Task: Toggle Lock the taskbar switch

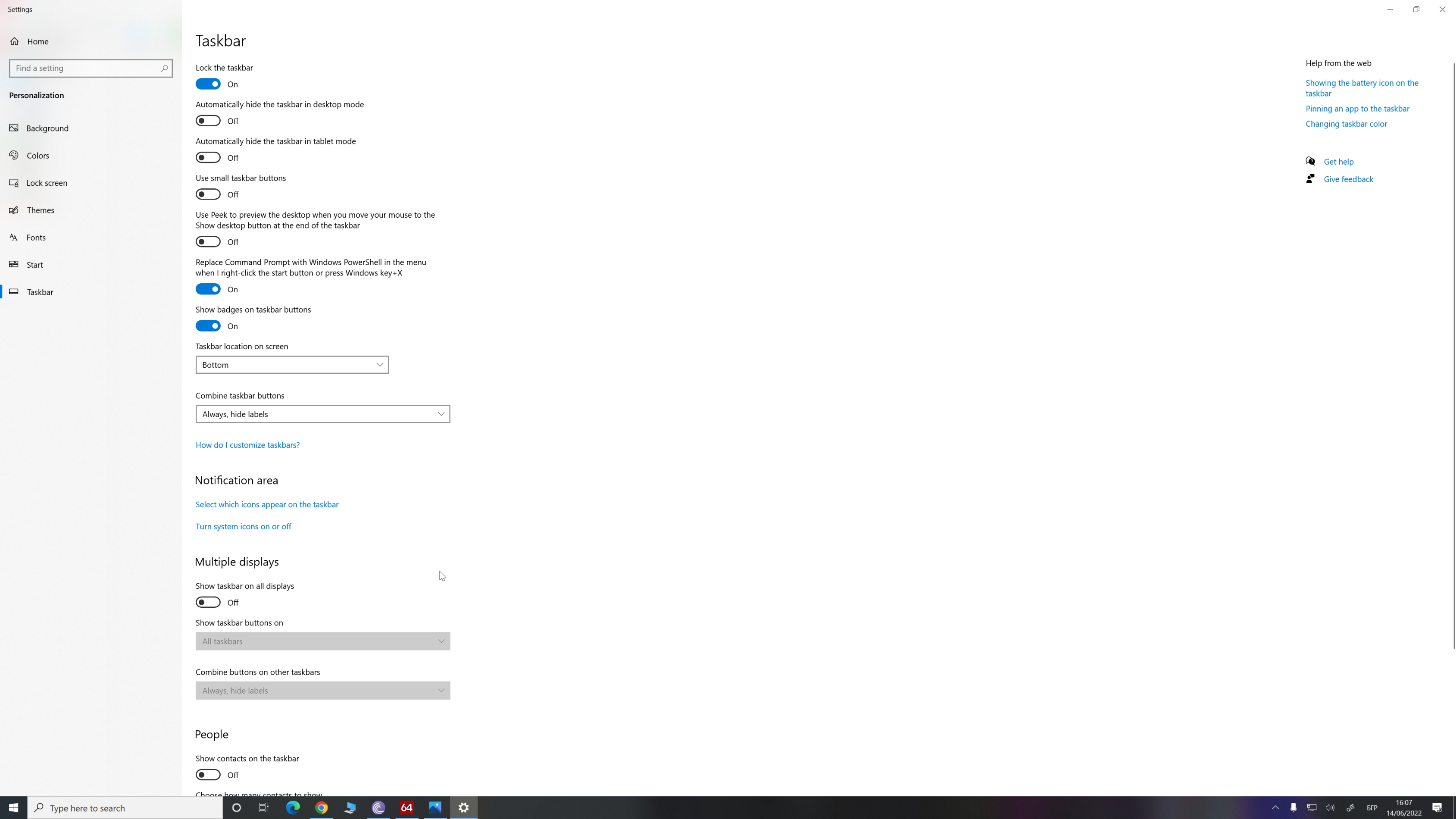Action: point(208,84)
